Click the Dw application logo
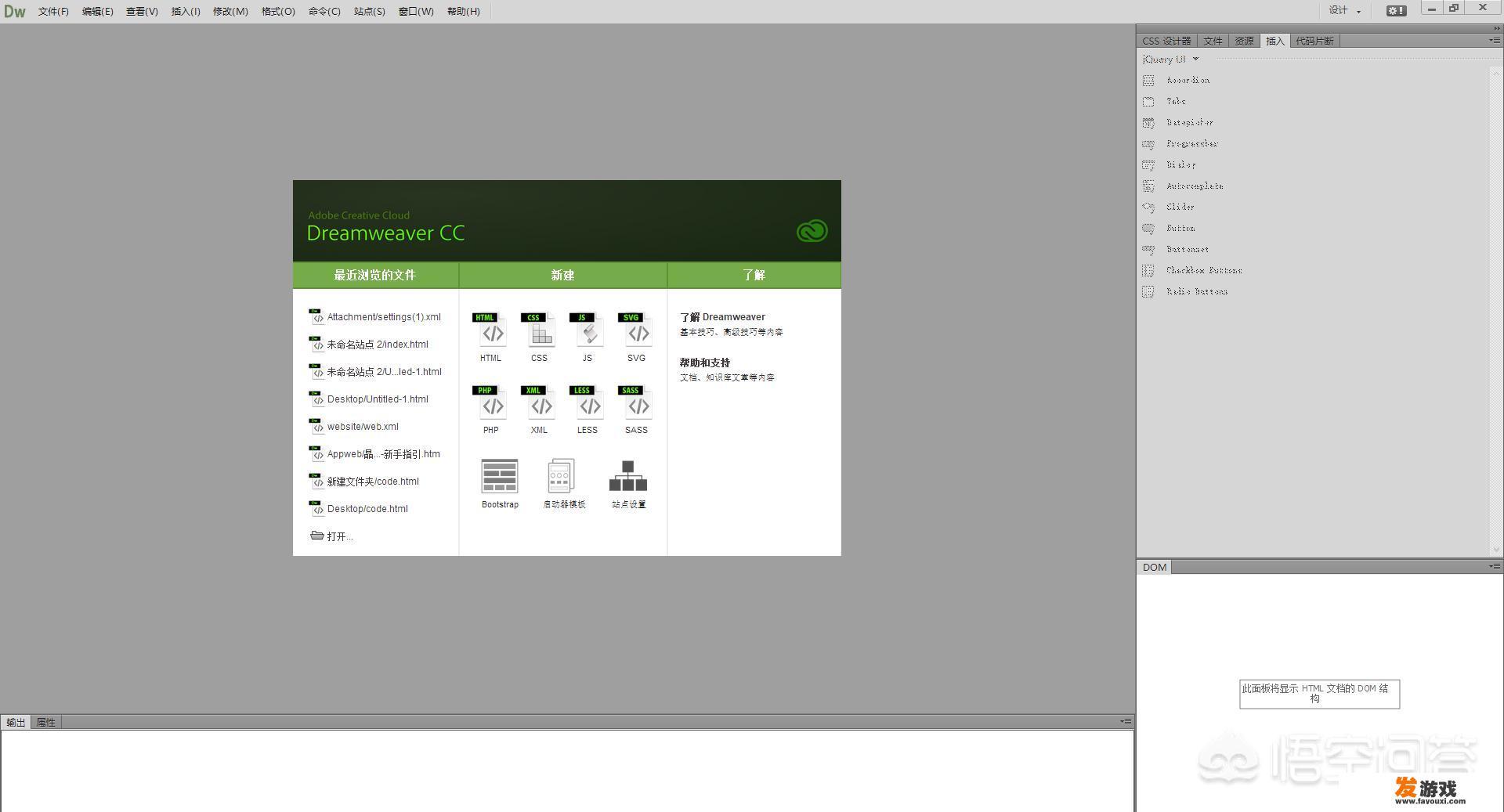Viewport: 1504px width, 812px height. pyautogui.click(x=15, y=11)
